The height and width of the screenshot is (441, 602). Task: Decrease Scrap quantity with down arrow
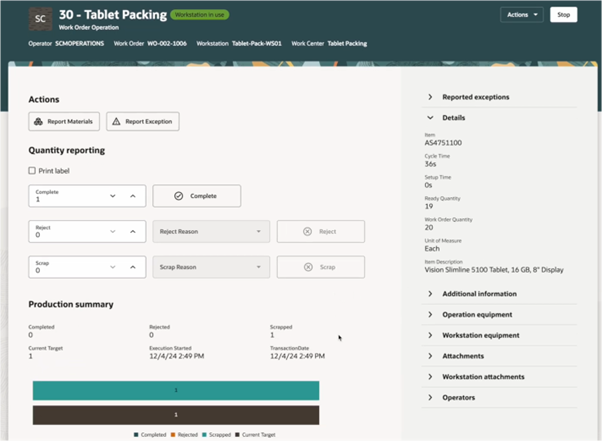(x=112, y=267)
